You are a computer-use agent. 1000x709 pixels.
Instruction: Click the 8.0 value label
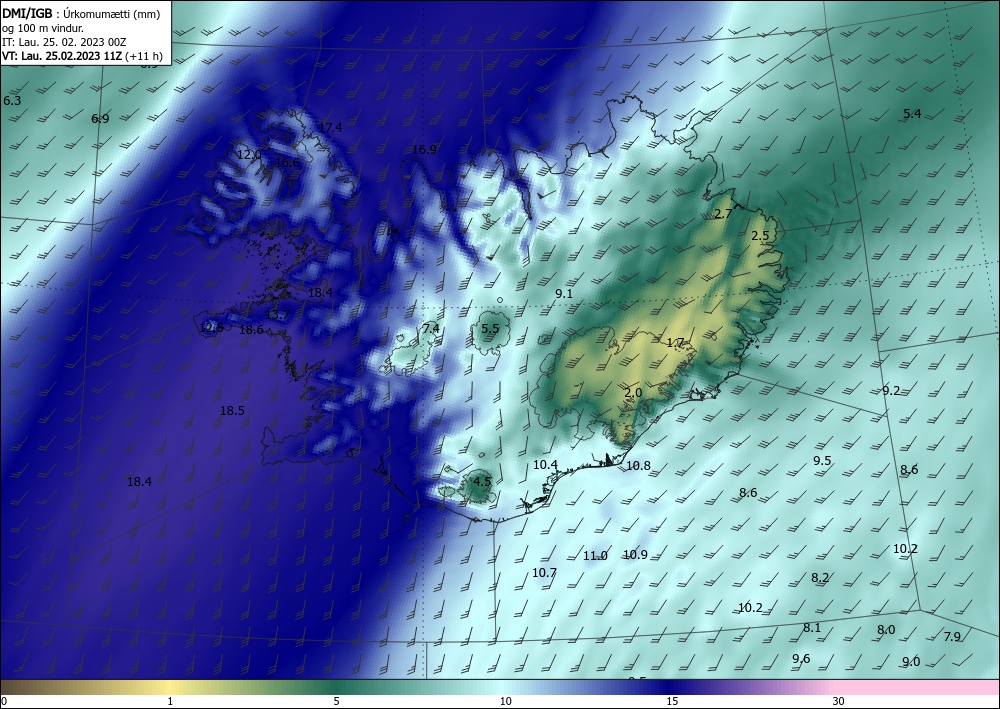(x=886, y=629)
